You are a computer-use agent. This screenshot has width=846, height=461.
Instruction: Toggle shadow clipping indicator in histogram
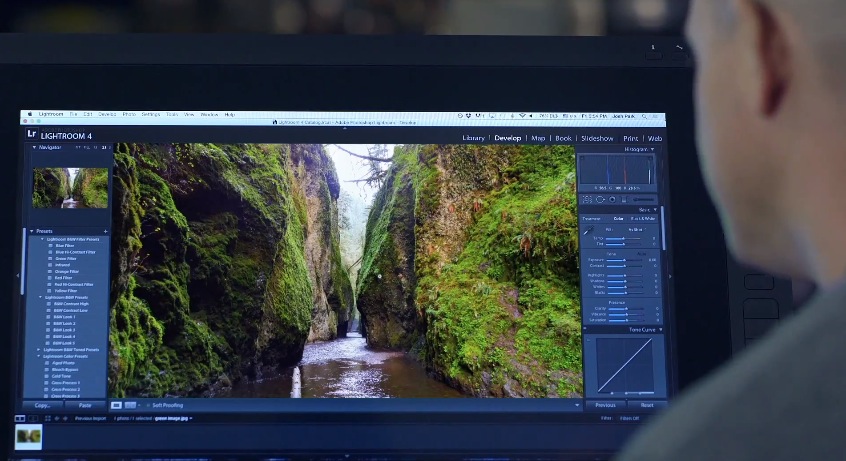pos(582,158)
